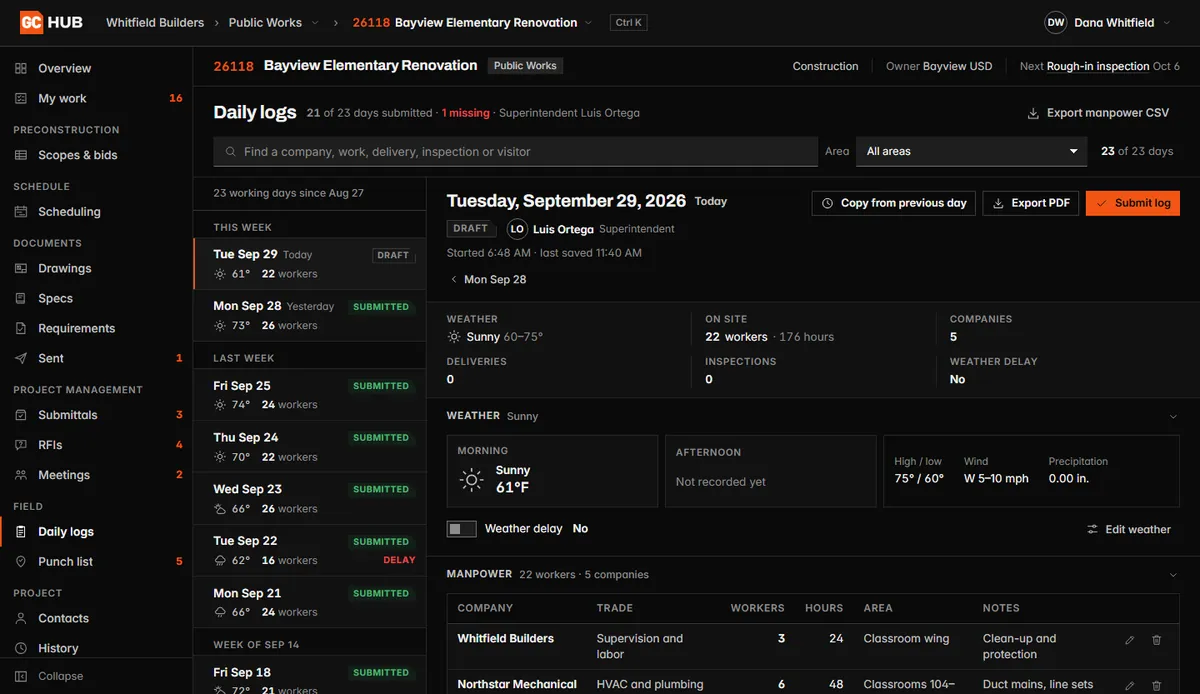This screenshot has width=1200, height=694.
Task: Click the Punch list pin icon
Action: pos(21,562)
